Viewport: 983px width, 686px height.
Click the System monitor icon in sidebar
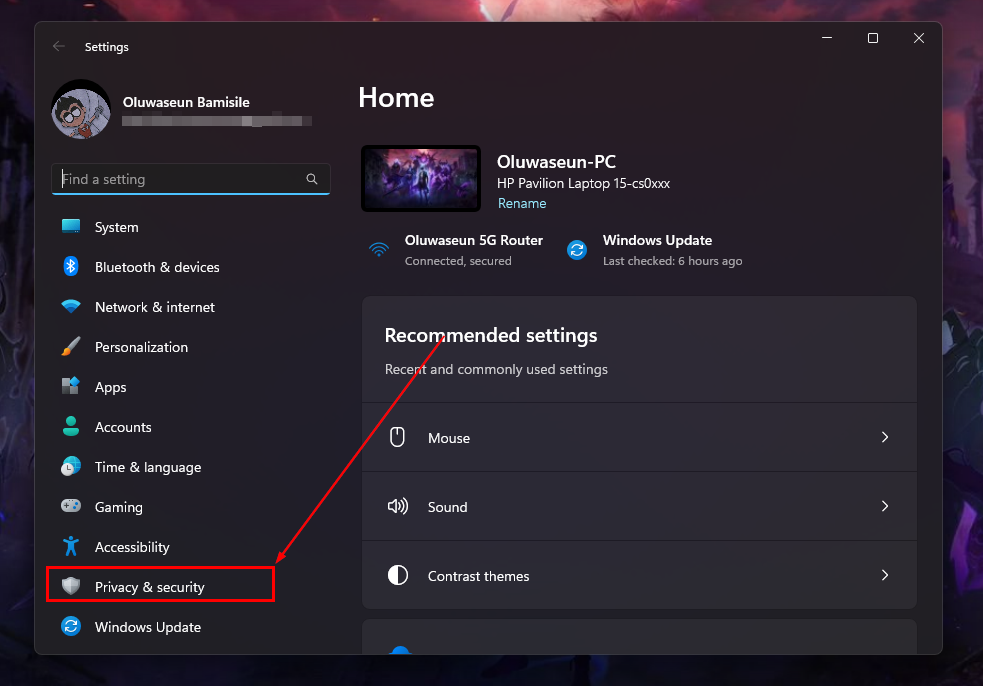71,227
